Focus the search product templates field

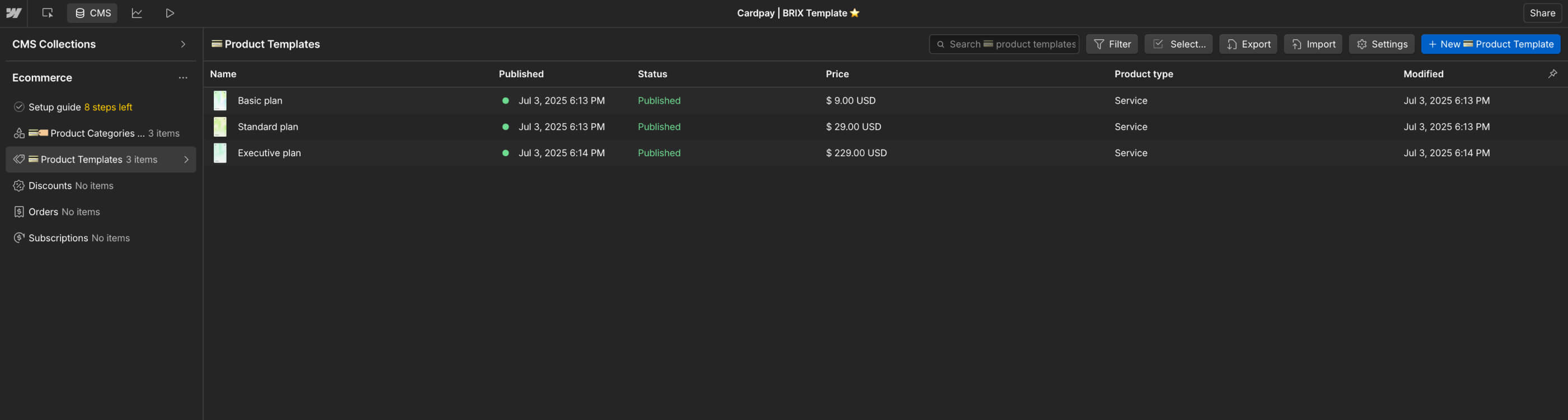coord(1004,44)
